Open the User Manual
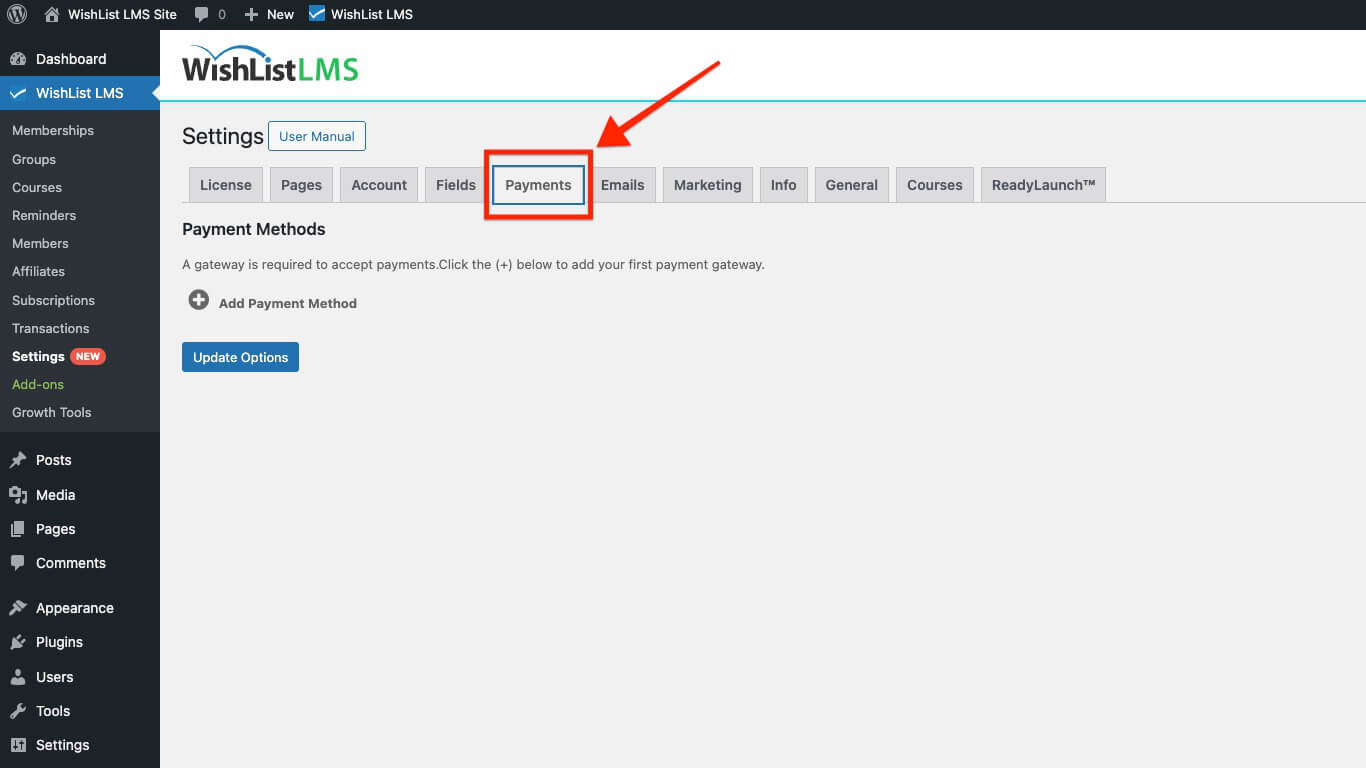Viewport: 1366px width, 768px height. click(316, 136)
